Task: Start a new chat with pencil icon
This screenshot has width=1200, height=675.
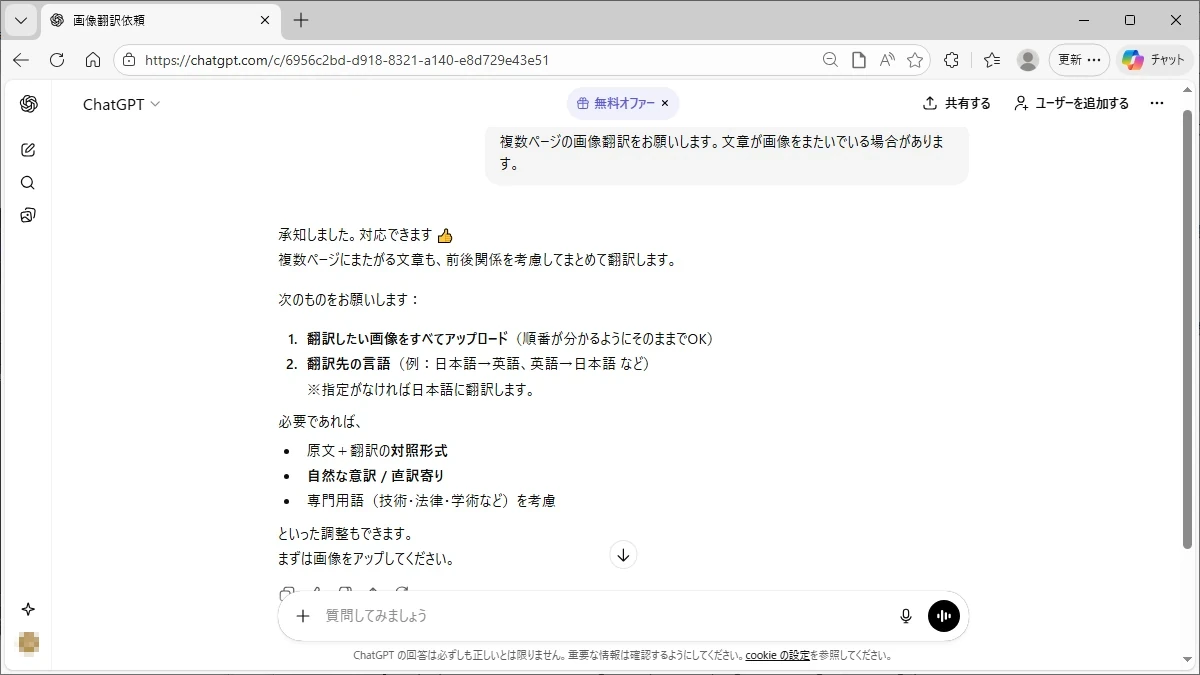Action: click(28, 150)
